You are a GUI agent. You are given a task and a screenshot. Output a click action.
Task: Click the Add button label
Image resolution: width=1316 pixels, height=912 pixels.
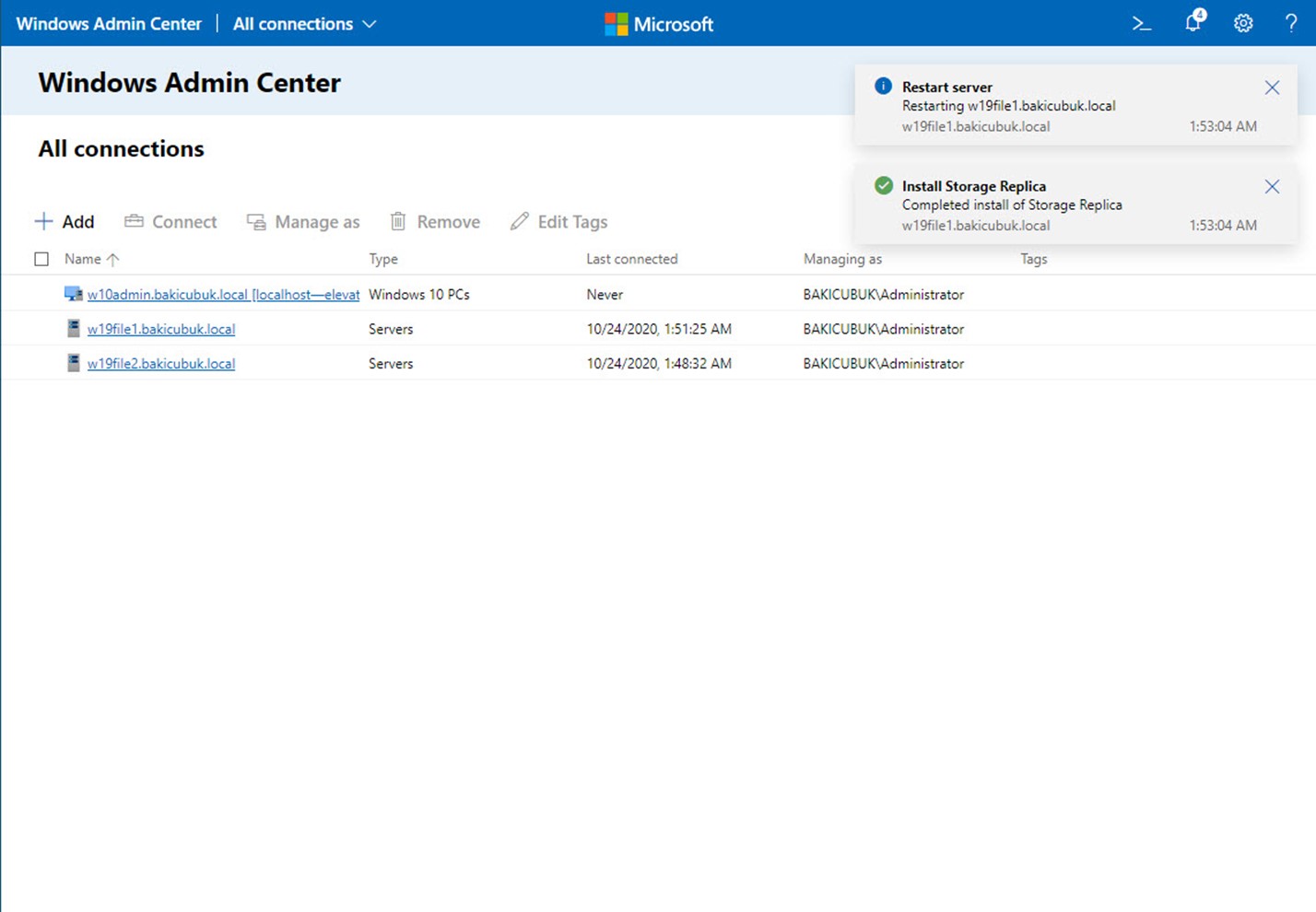click(78, 221)
